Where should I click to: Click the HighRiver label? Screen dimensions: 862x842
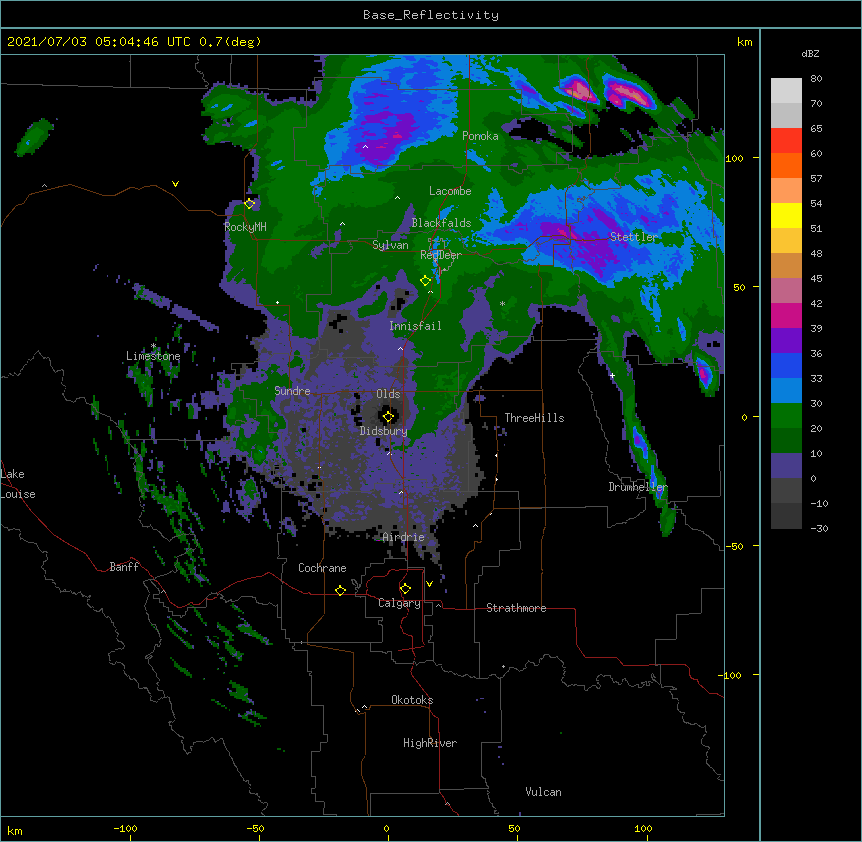click(430, 743)
